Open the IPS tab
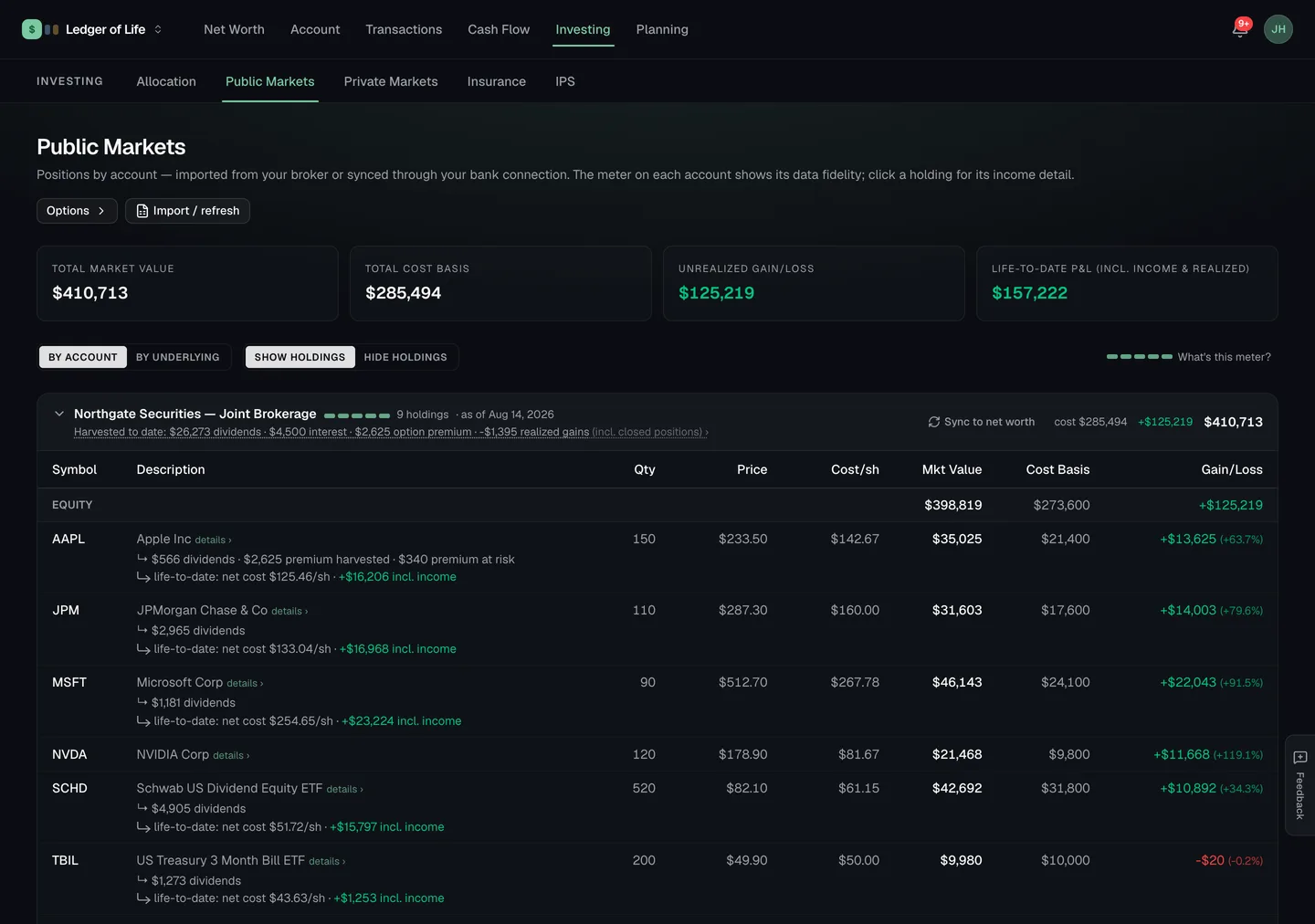 [x=565, y=81]
